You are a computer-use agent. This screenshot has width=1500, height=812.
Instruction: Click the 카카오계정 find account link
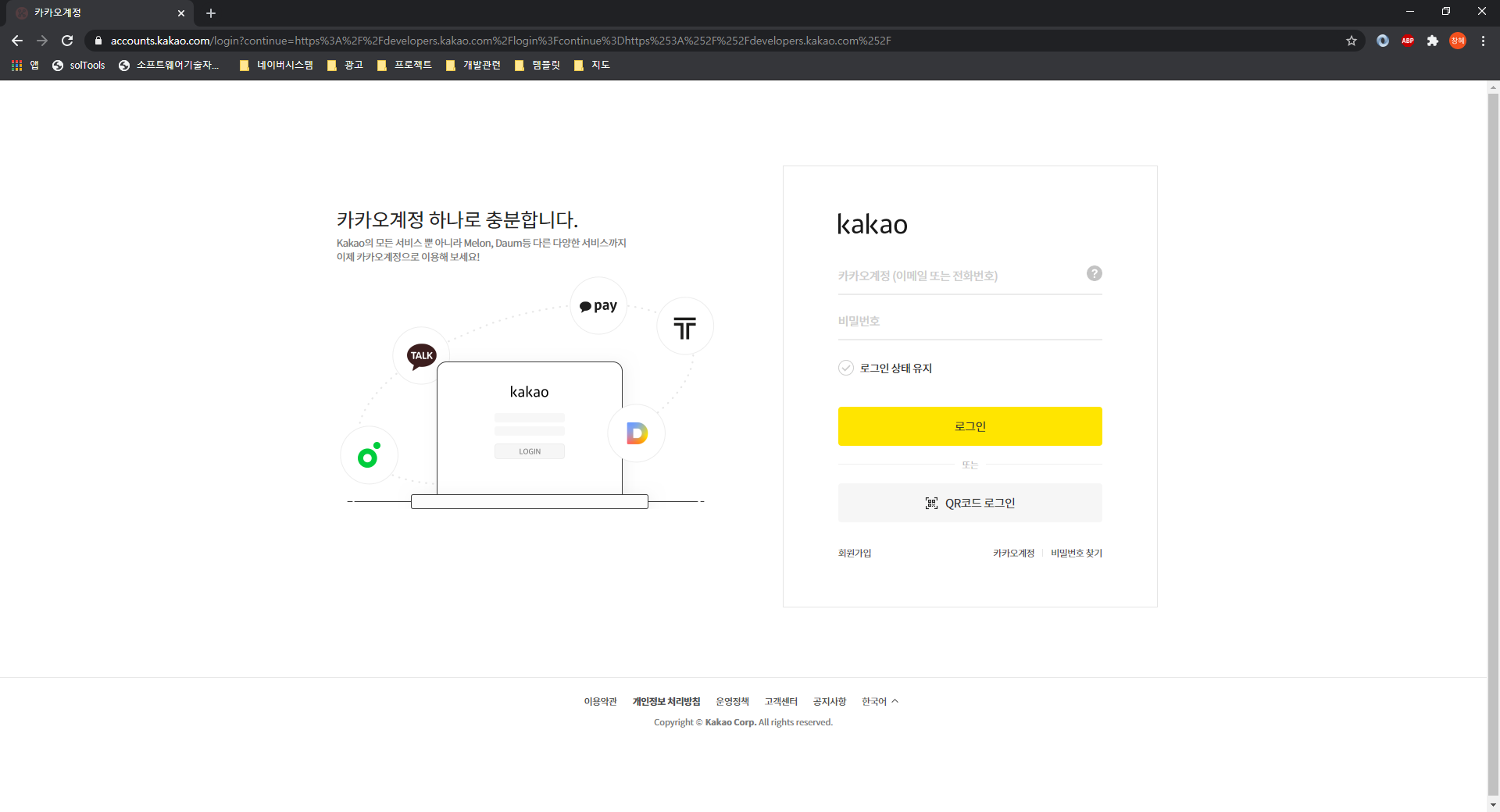[1013, 553]
